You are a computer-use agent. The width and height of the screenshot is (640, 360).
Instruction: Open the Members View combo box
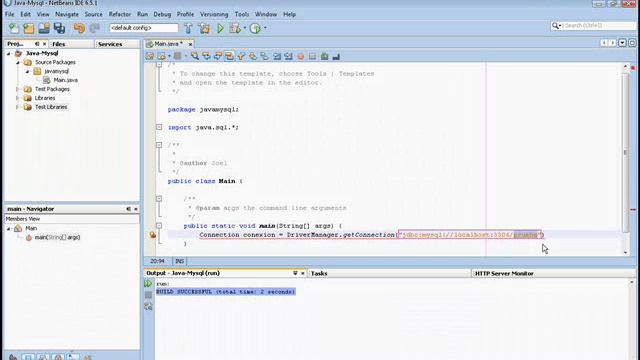click(72, 219)
